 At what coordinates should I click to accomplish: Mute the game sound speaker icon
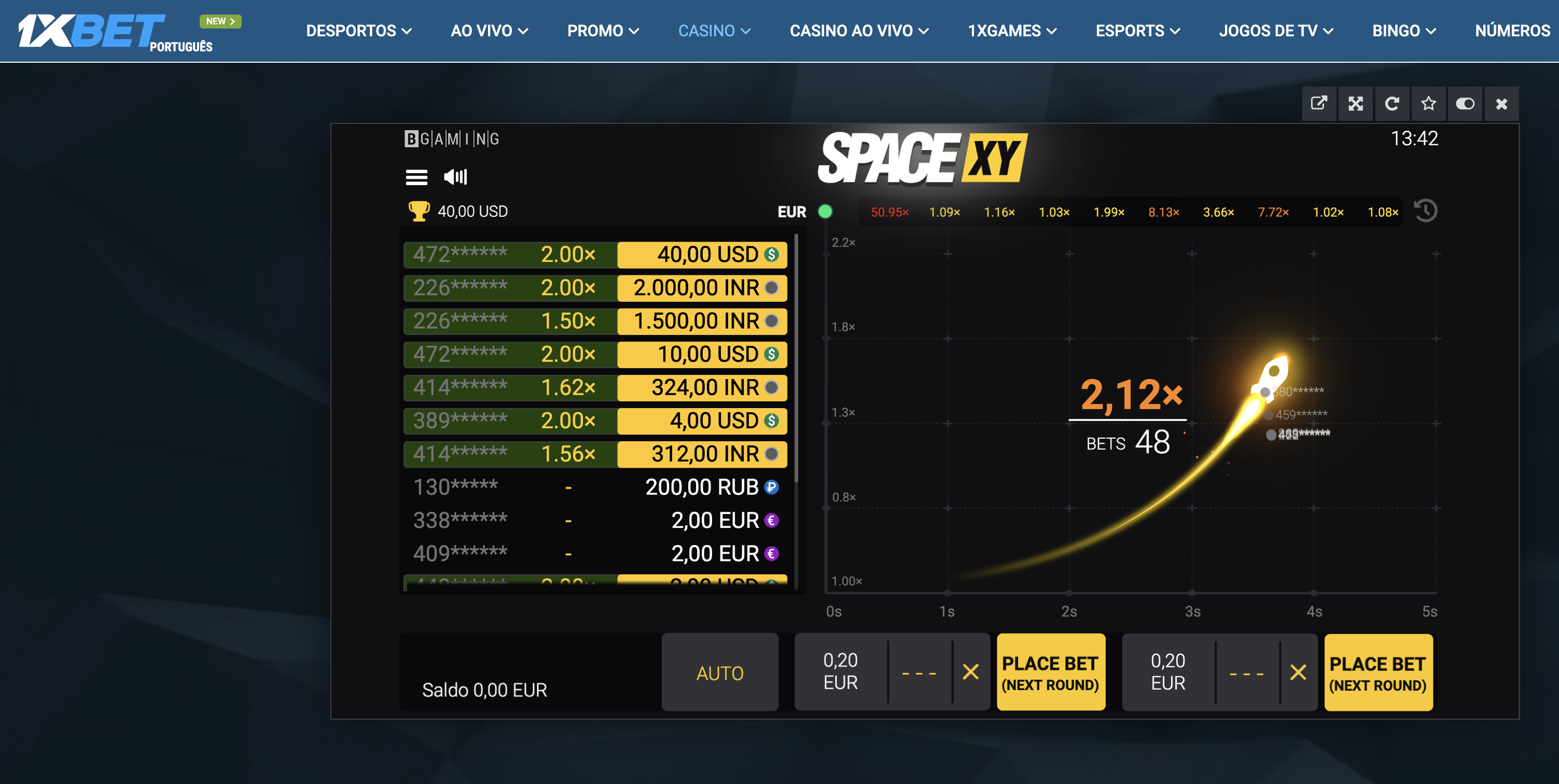pos(455,177)
